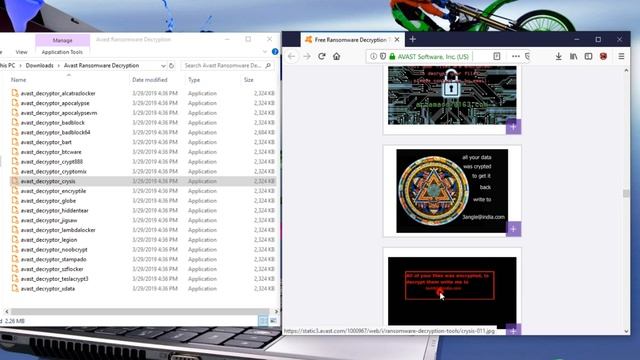The width and height of the screenshot is (640, 360).
Task: Open Firefox hamburger menu
Action: coord(621,56)
